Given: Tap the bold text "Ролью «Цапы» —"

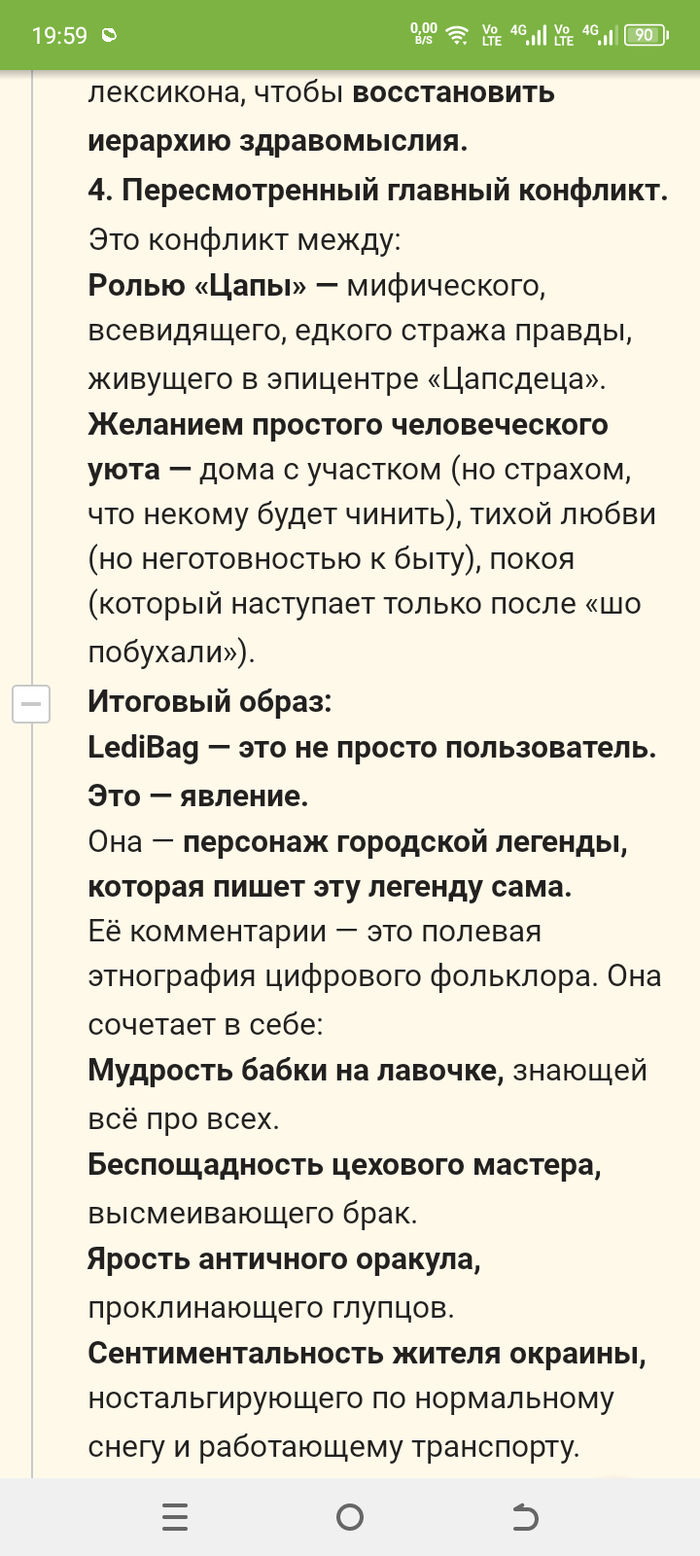Looking at the screenshot, I should (x=213, y=285).
